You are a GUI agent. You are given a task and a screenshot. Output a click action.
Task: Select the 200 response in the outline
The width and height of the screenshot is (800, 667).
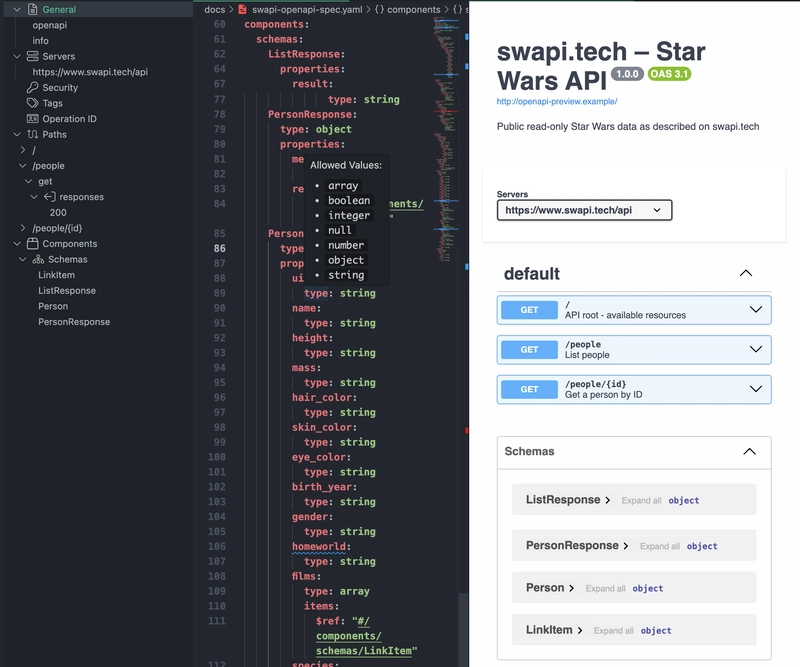[58, 212]
